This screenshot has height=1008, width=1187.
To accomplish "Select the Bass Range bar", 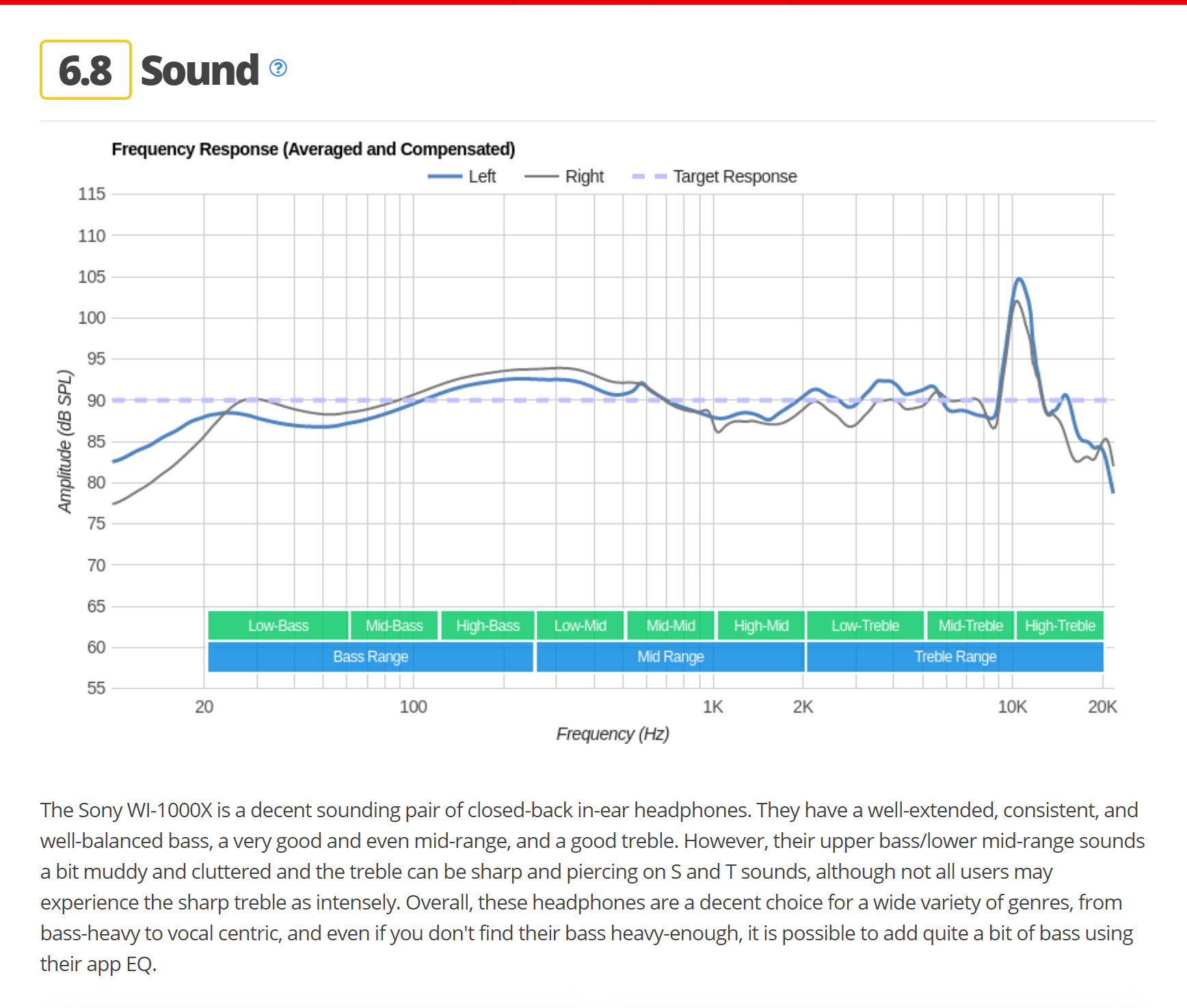I will pos(371,656).
